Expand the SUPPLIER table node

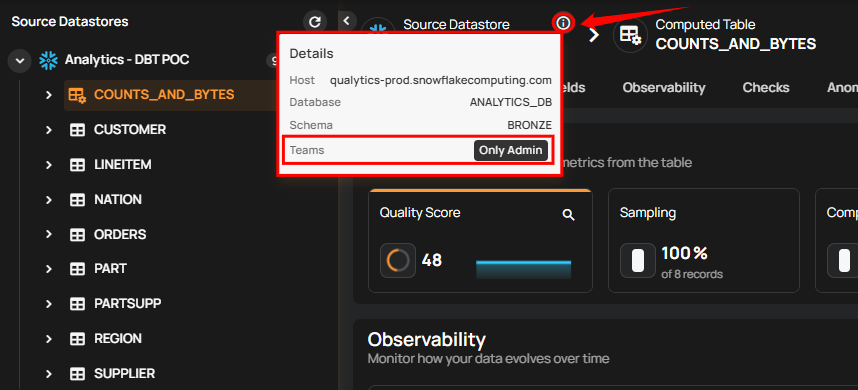pos(49,374)
